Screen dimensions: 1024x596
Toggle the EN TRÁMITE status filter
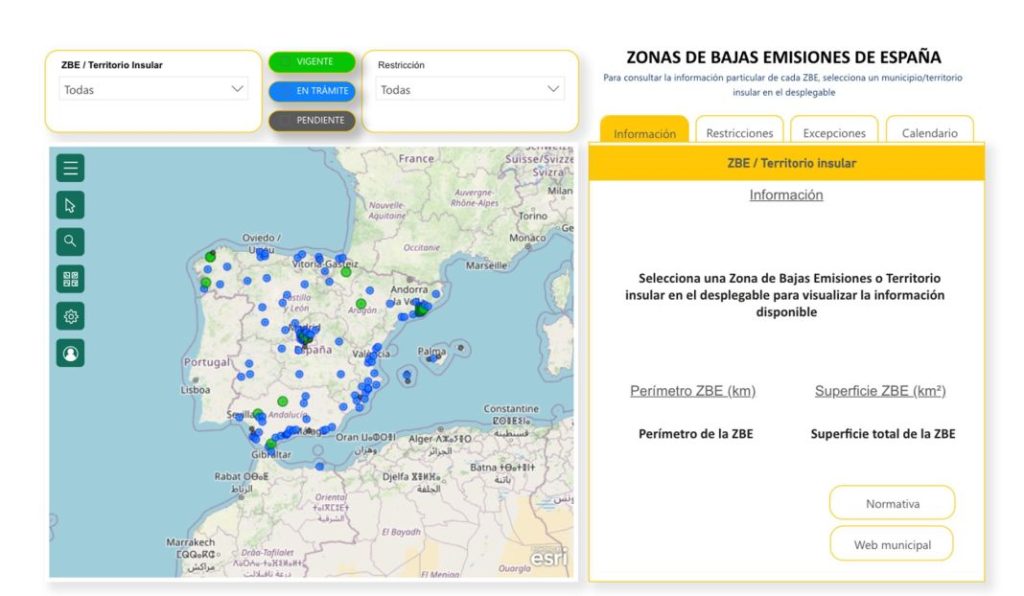(x=315, y=90)
